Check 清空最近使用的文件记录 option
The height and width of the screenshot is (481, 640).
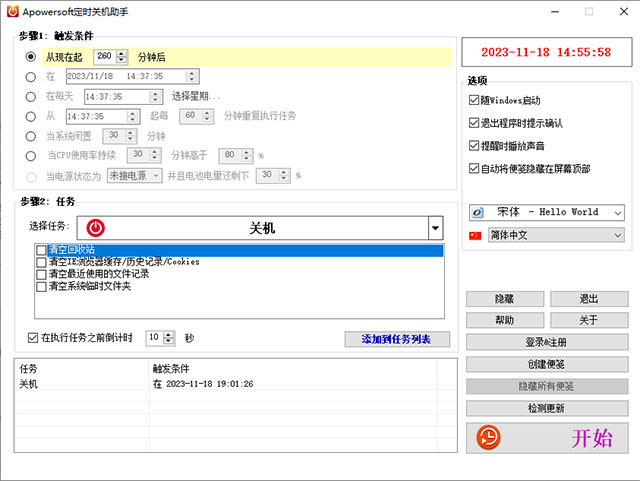click(41, 274)
